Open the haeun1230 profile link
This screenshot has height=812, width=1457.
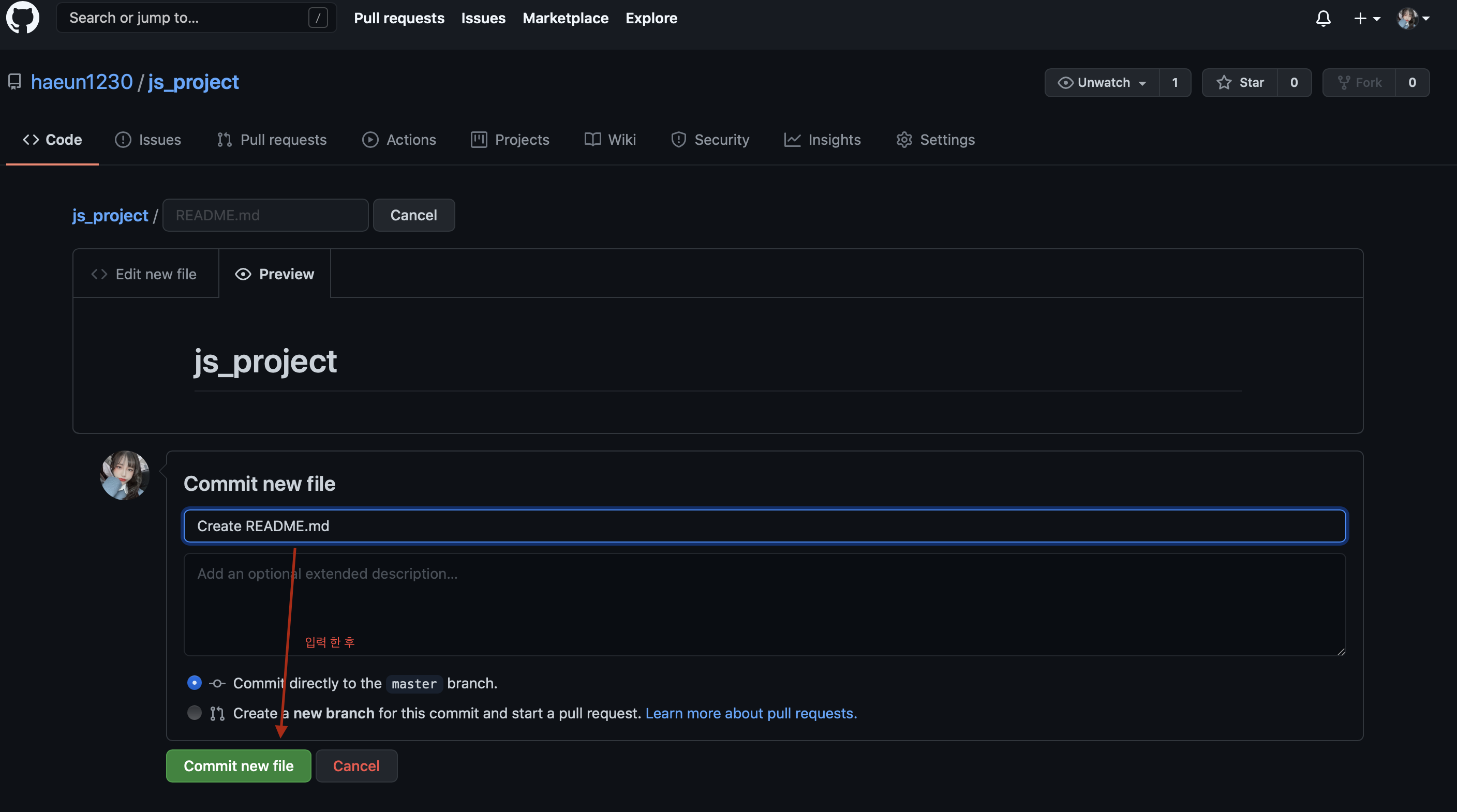tap(81, 82)
